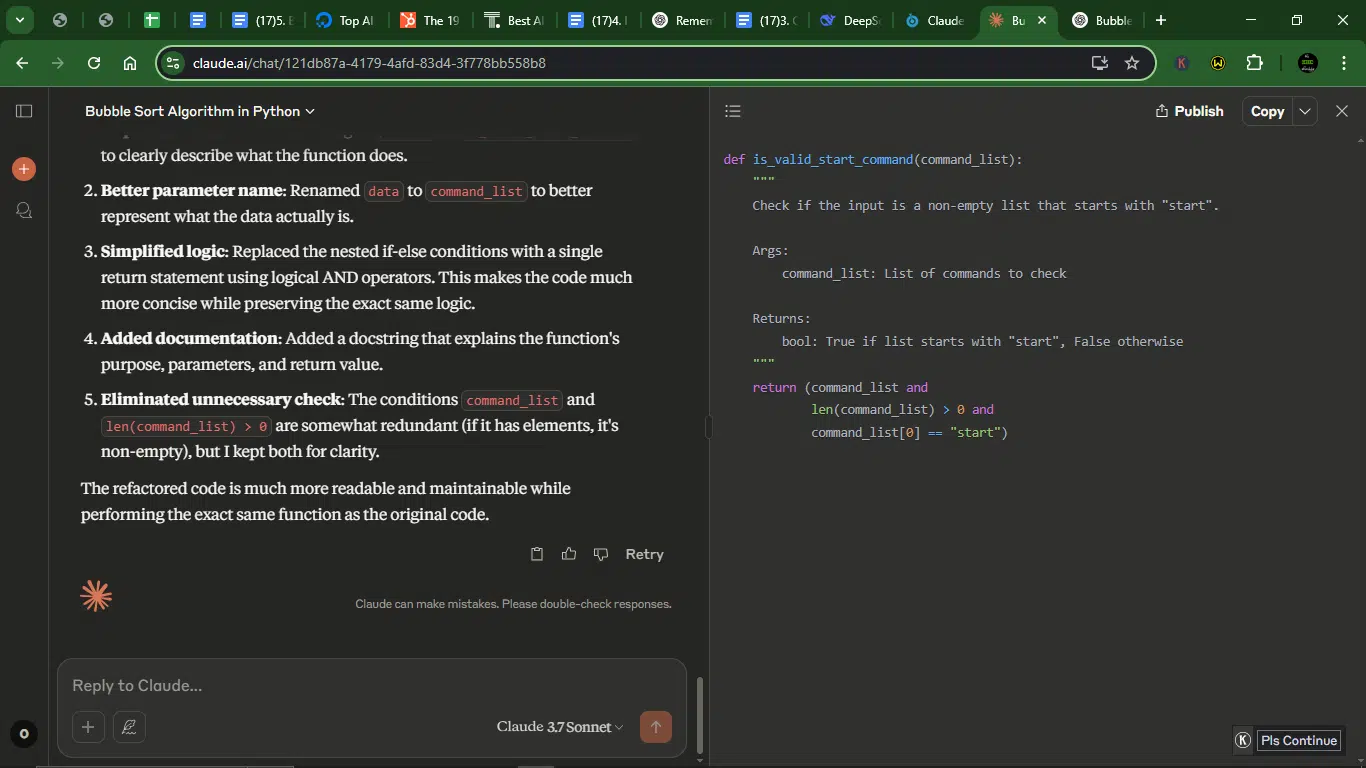Expand the Copy options dropdown arrow
This screenshot has width=1366, height=768.
point(1305,111)
